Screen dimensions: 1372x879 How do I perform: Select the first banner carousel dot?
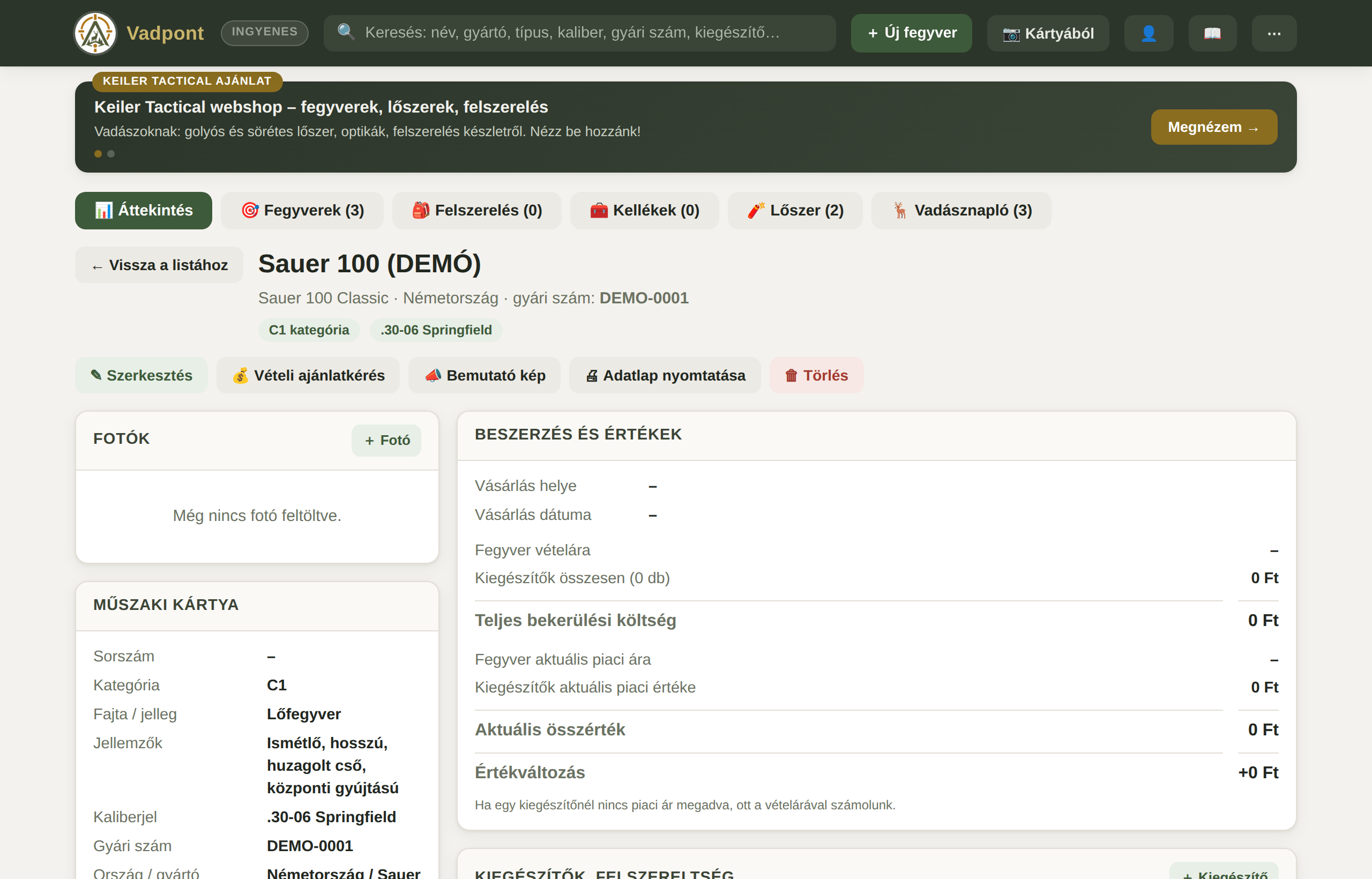98,153
